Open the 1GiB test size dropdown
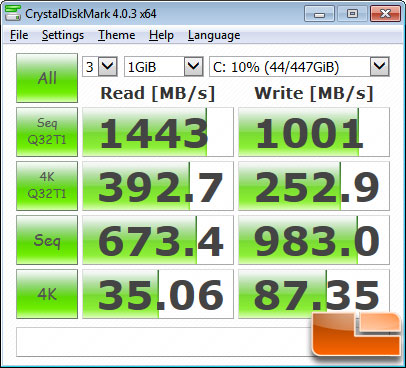Image resolution: width=406 pixels, height=368 pixels. pyautogui.click(x=164, y=67)
